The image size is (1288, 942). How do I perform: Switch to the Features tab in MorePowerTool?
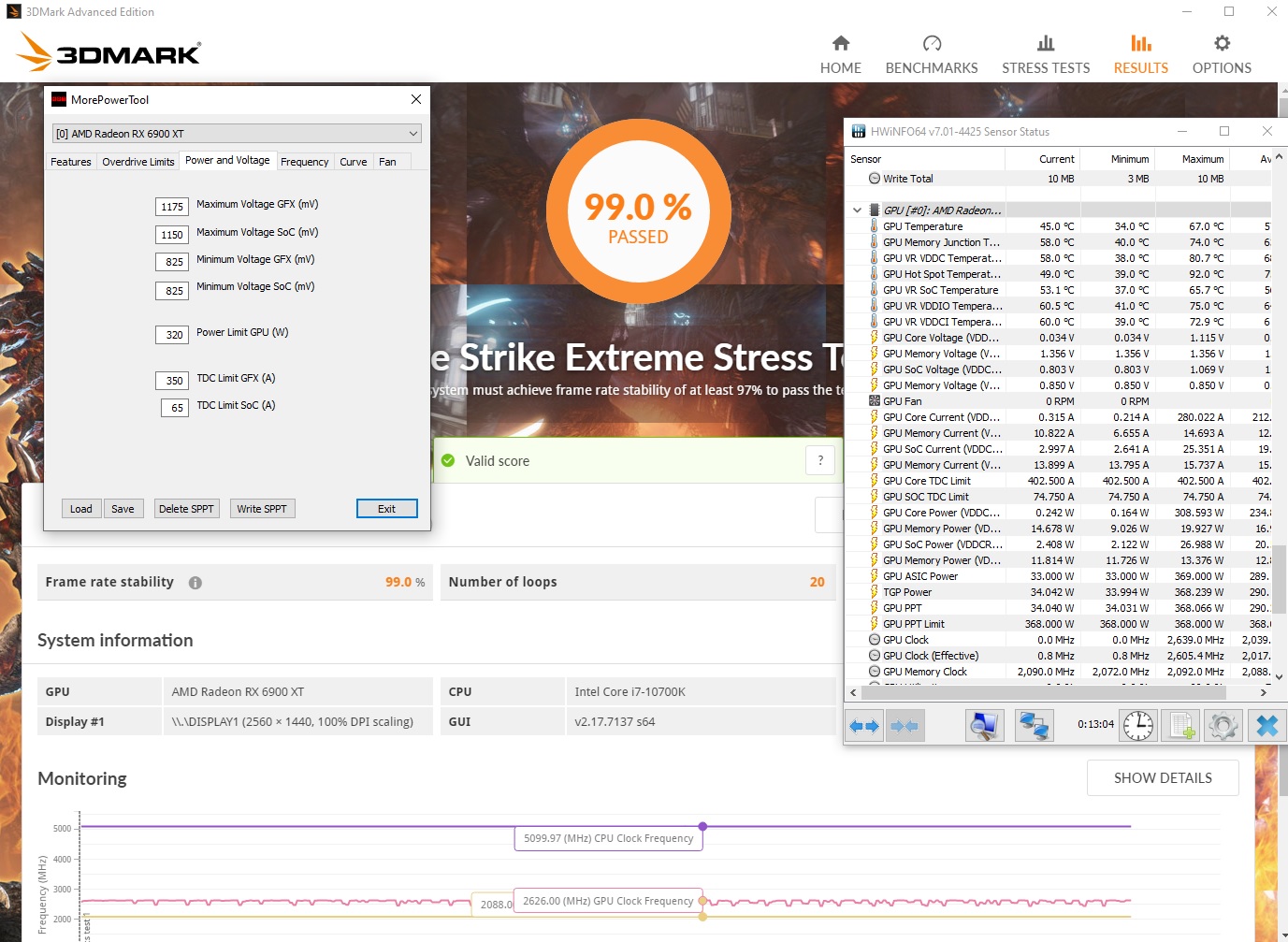click(x=71, y=162)
